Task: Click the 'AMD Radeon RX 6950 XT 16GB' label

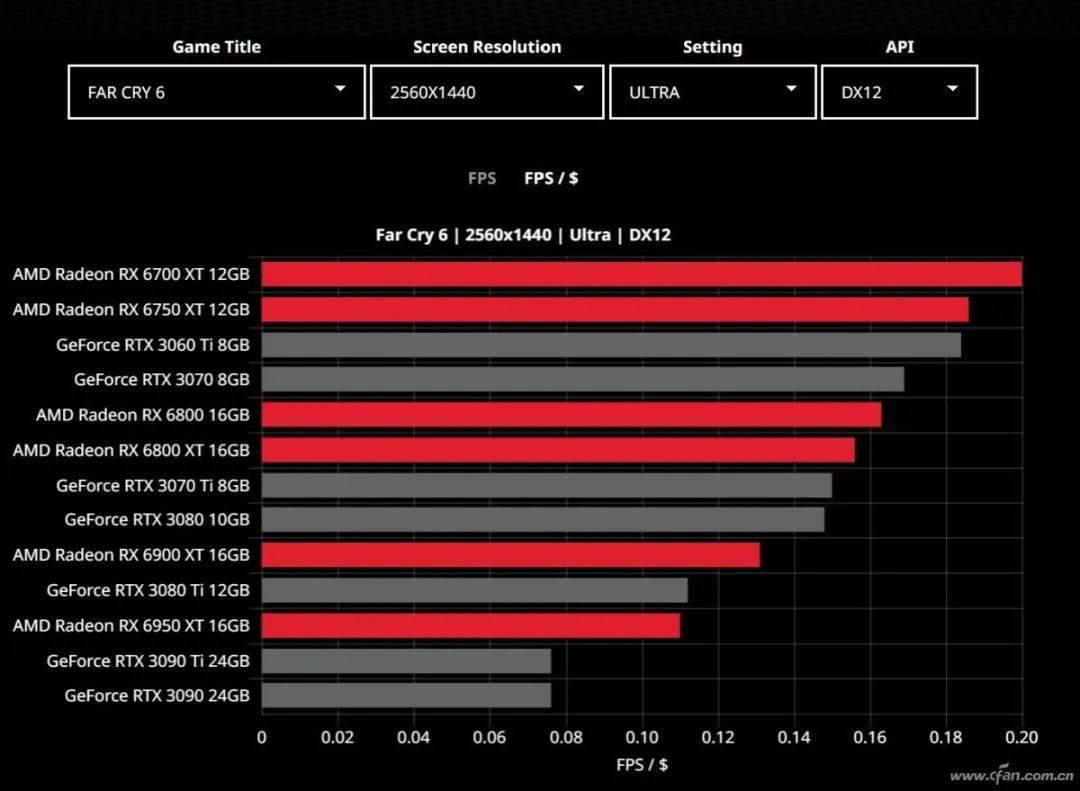Action: coord(131,626)
